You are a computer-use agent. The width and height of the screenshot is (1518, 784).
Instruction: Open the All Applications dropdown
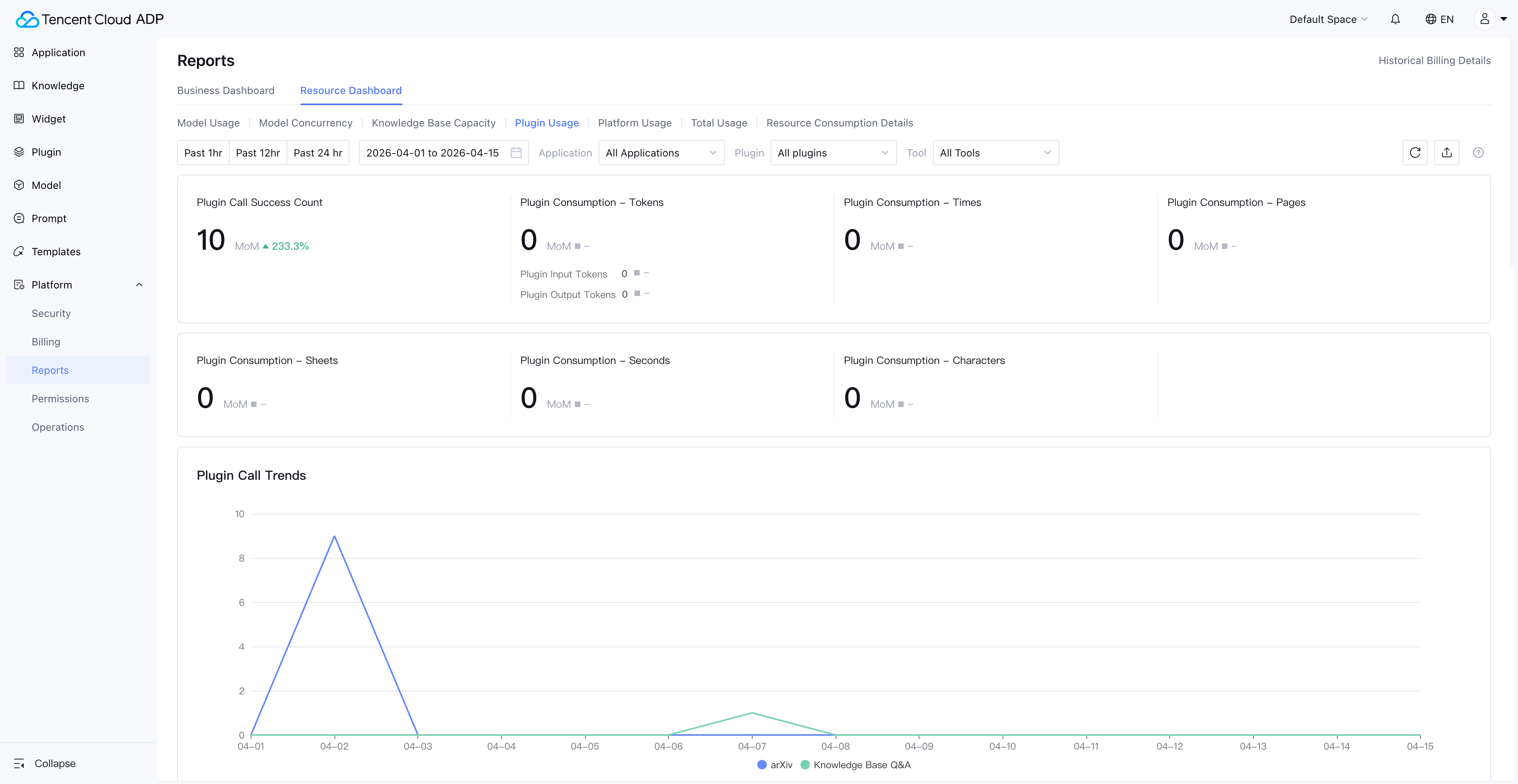click(x=661, y=153)
